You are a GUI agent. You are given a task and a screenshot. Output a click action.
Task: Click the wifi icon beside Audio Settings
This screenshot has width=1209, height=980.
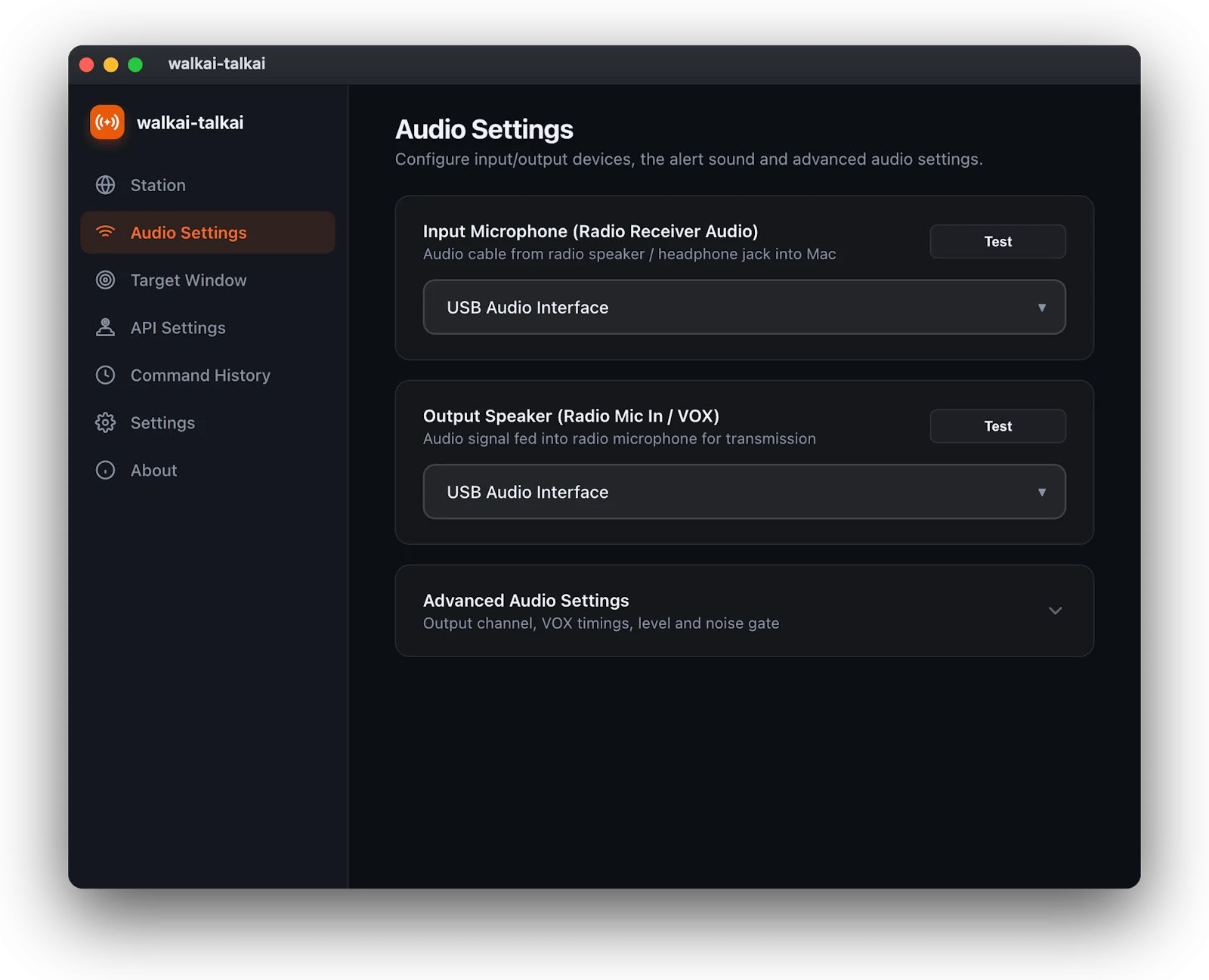[106, 232]
